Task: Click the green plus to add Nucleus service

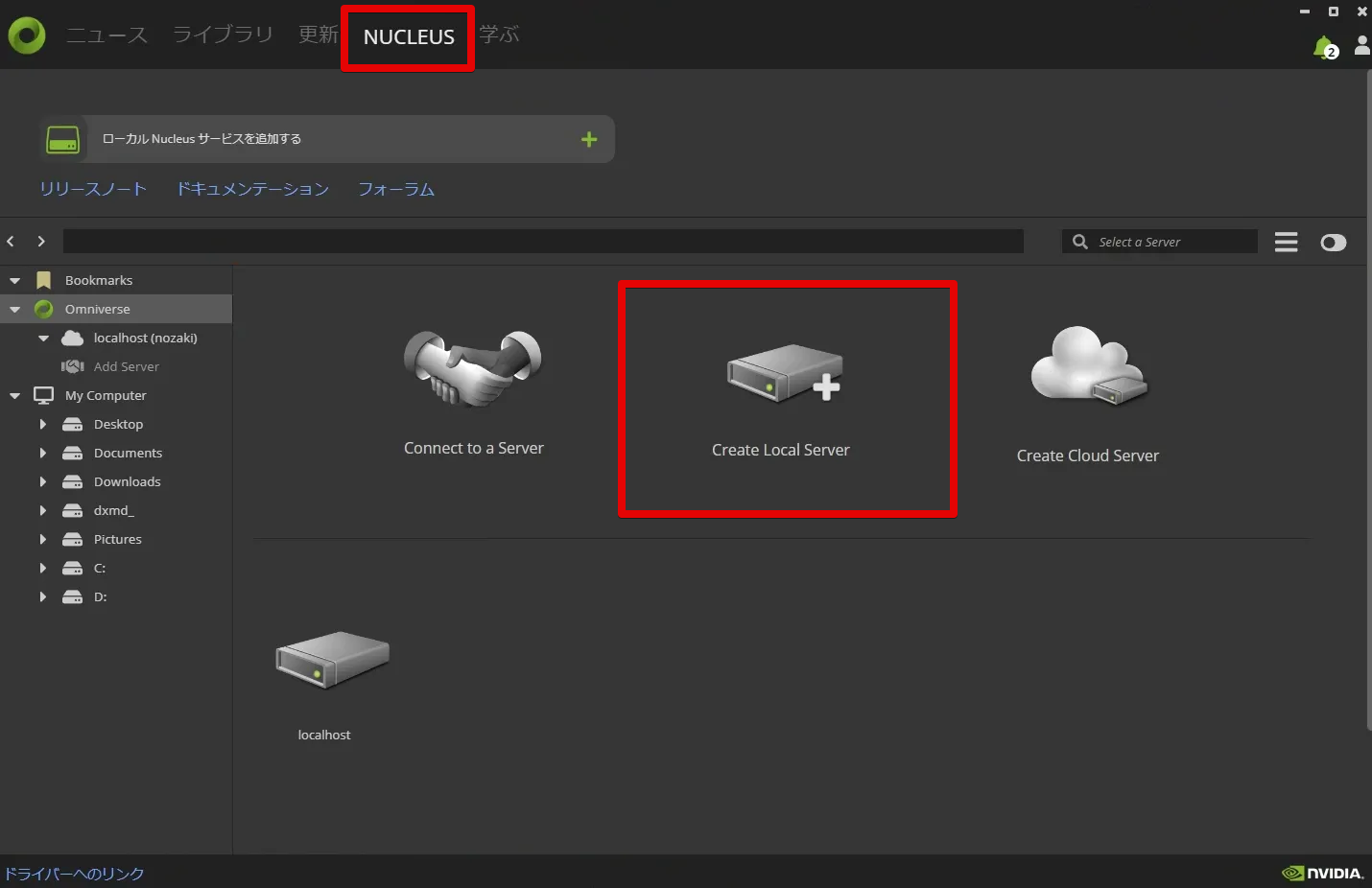Action: [589, 140]
